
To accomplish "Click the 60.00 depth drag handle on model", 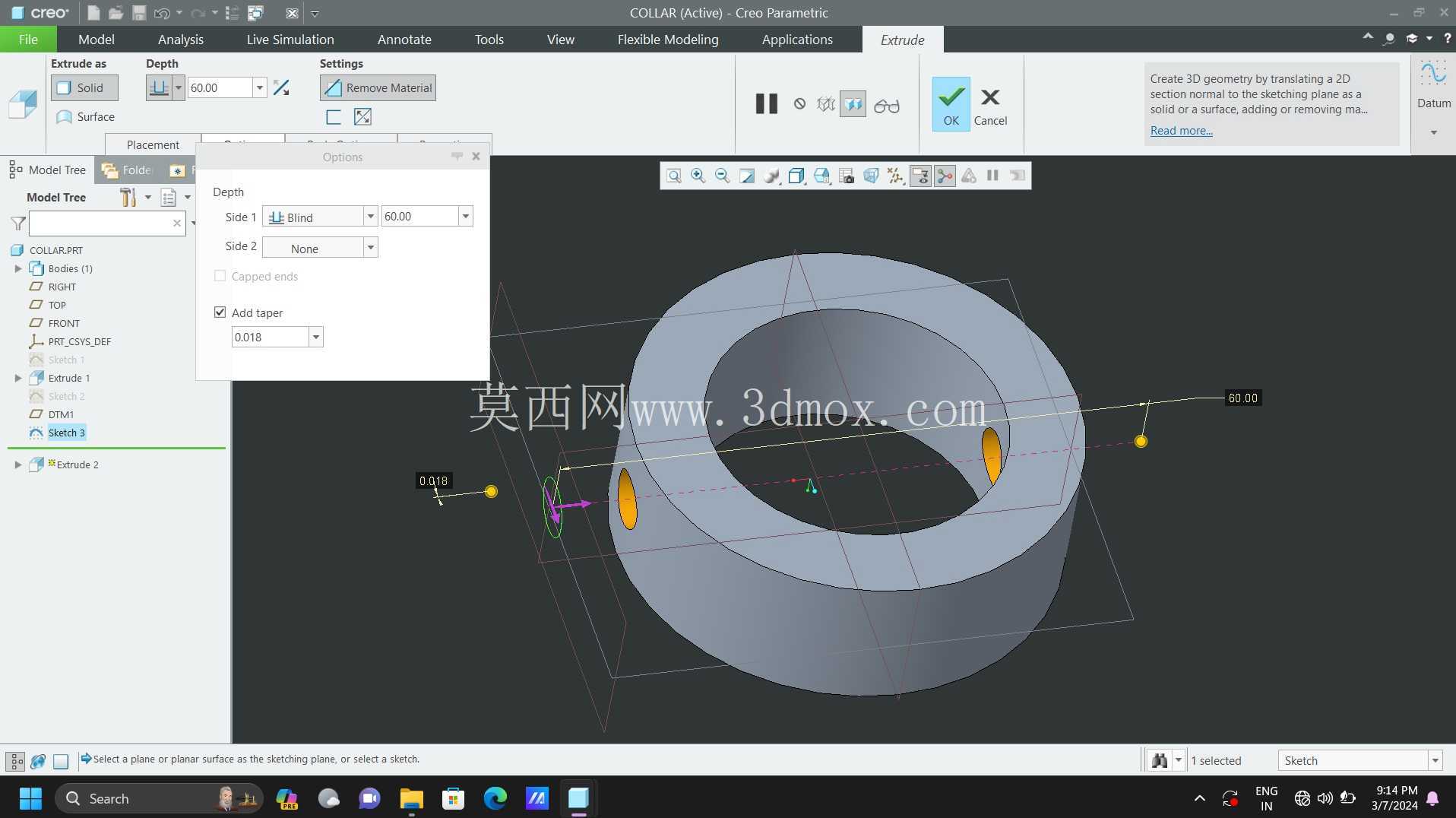I will (x=1140, y=442).
